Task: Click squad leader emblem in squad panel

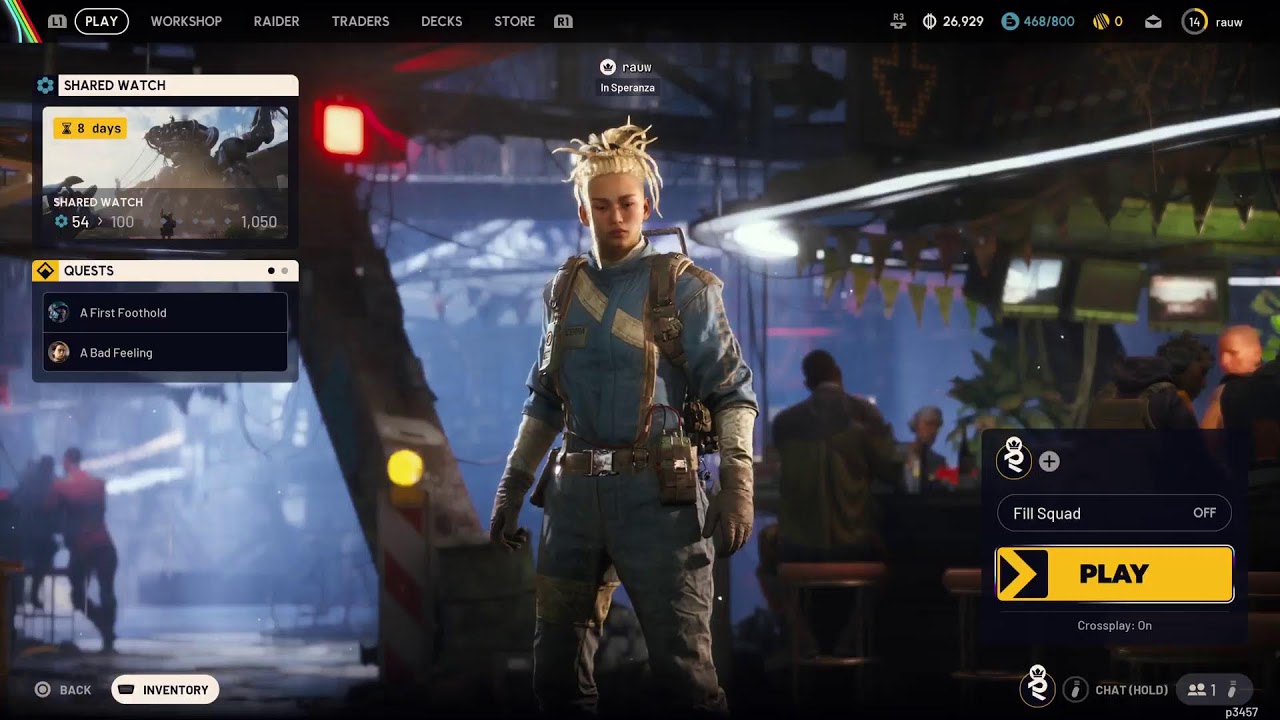Action: (1014, 459)
